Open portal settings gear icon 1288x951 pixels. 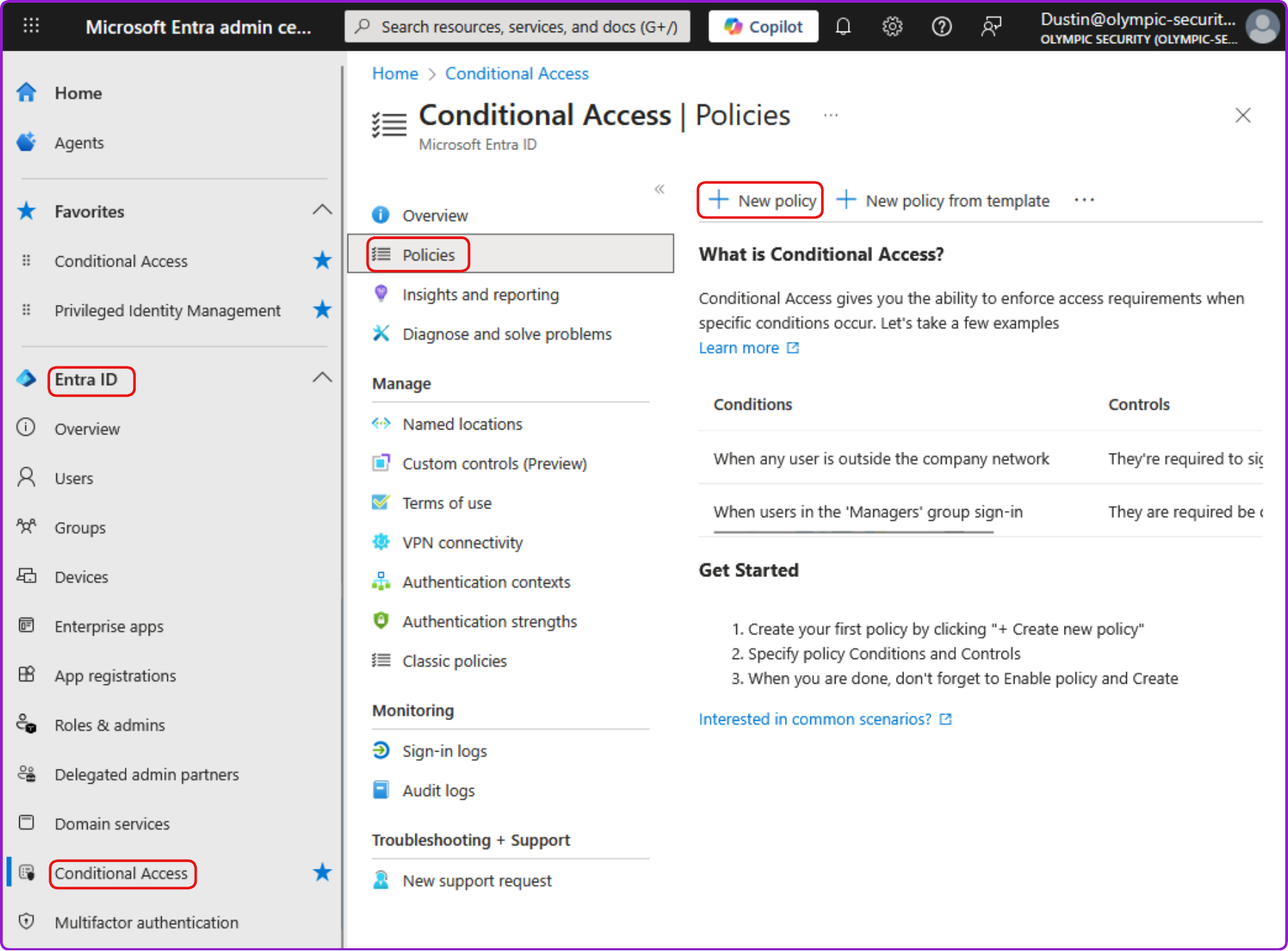[892, 27]
